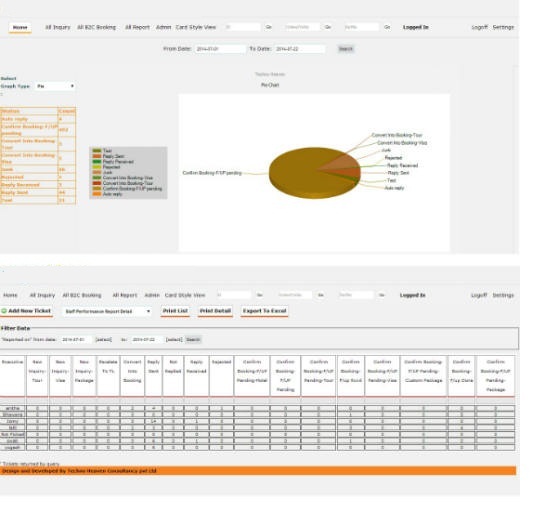Open Settings link in the top dashboard
This screenshot has height=508, width=536.
[x=503, y=27]
